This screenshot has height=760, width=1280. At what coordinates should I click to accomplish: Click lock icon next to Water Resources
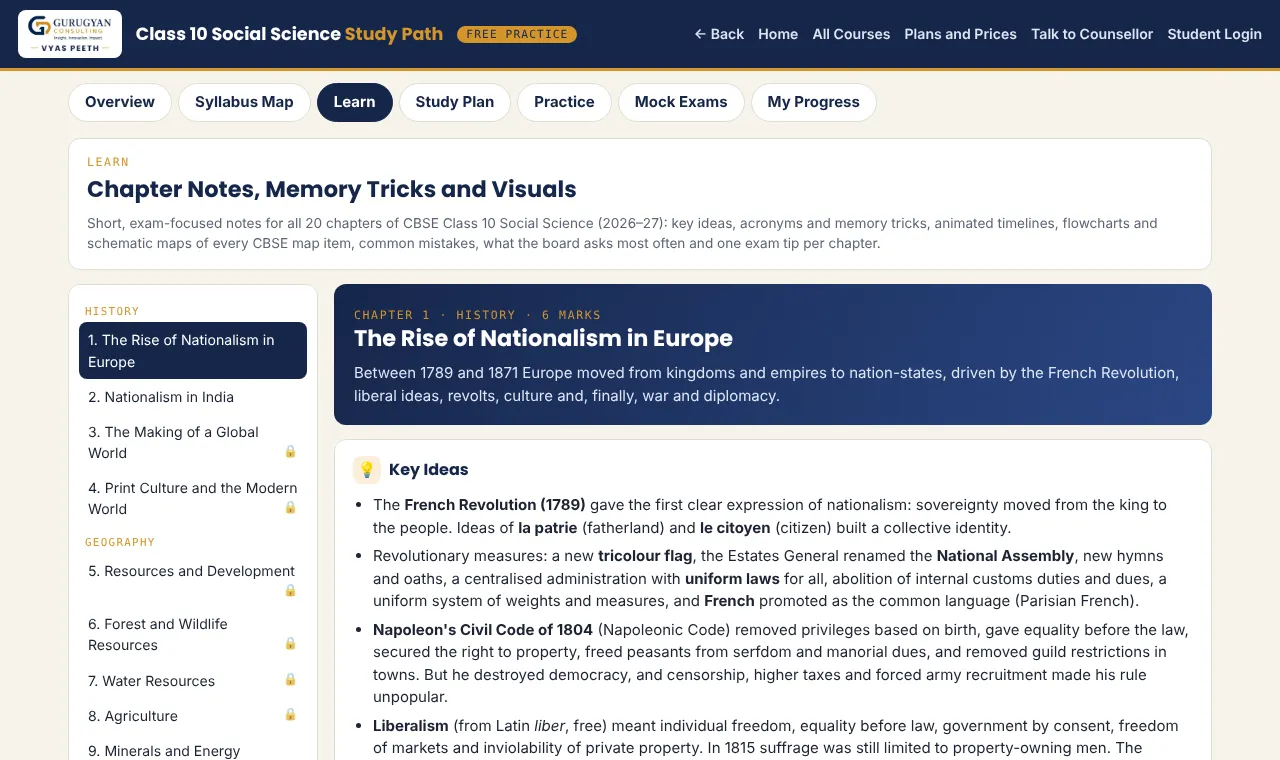[290, 679]
